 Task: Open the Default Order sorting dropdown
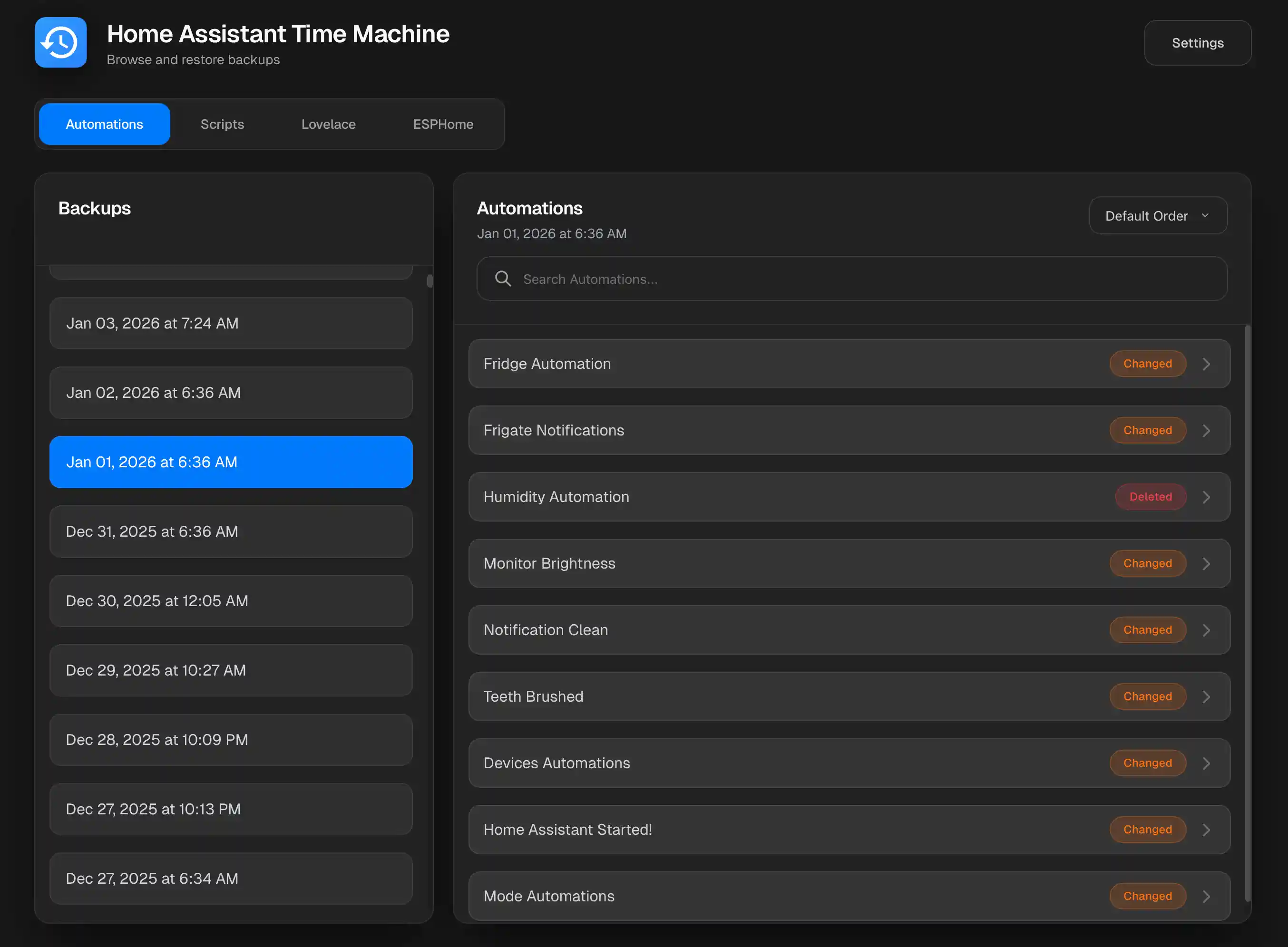1157,215
